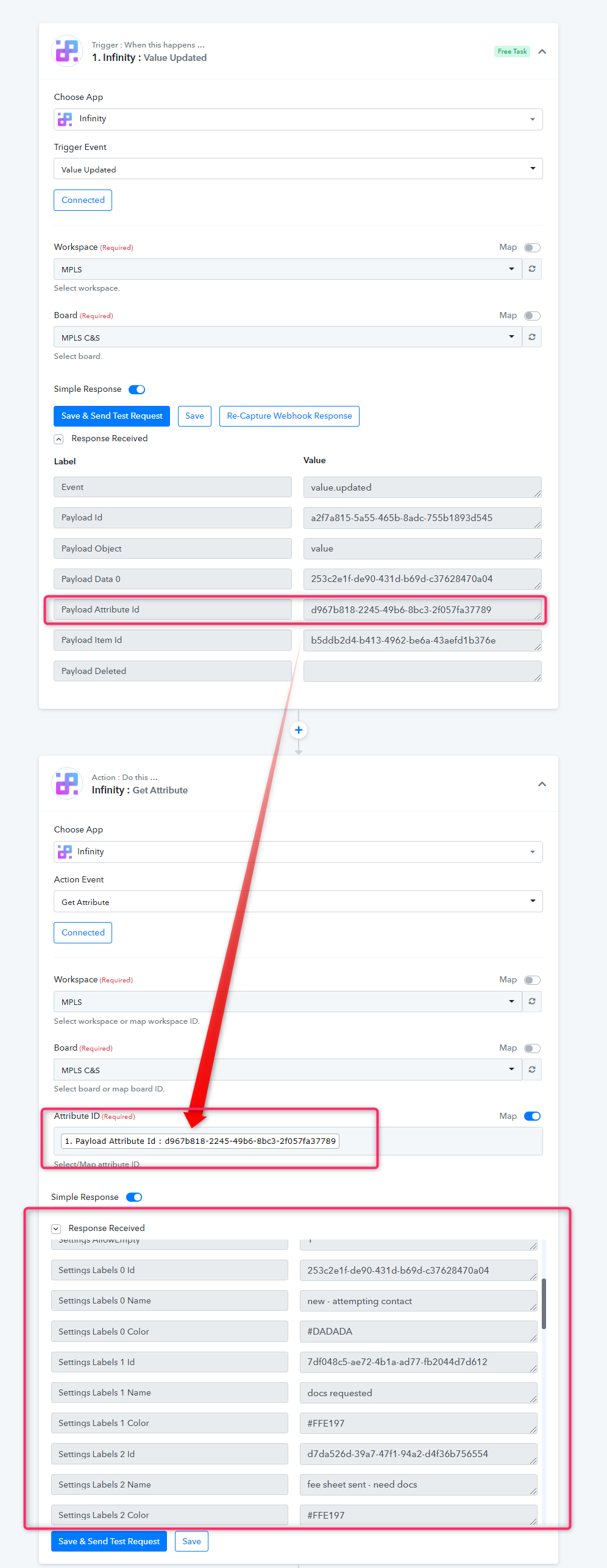Image resolution: width=607 pixels, height=1568 pixels.
Task: Disable the trigger Simple Response toggle
Action: pos(137,389)
